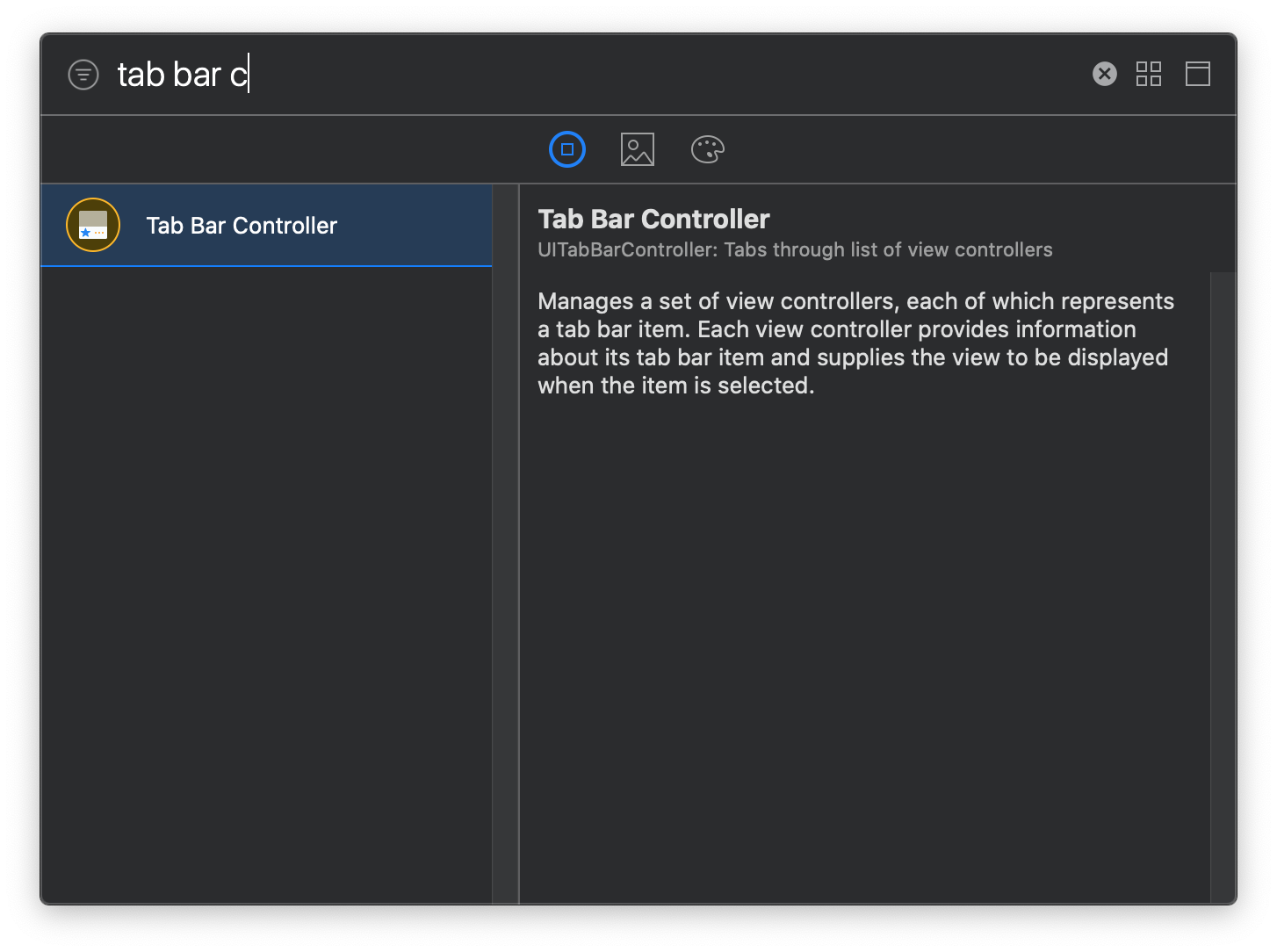
Task: Toggle the Views category selector
Action: tap(566, 148)
